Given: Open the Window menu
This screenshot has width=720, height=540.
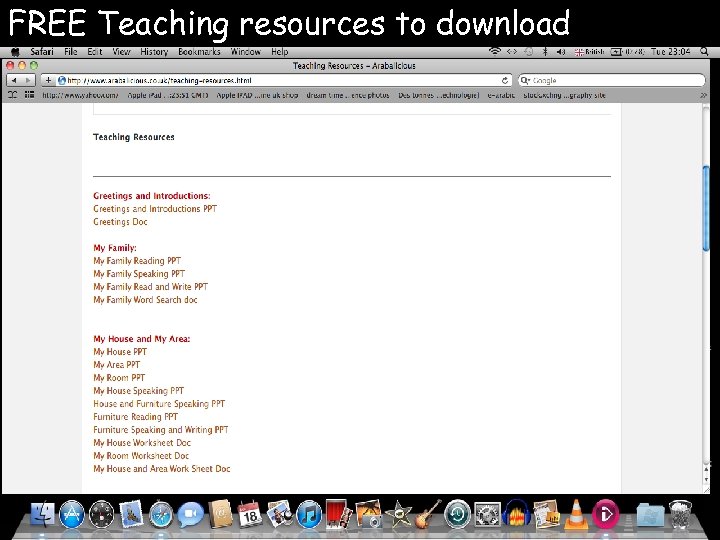Looking at the screenshot, I should 246,51.
